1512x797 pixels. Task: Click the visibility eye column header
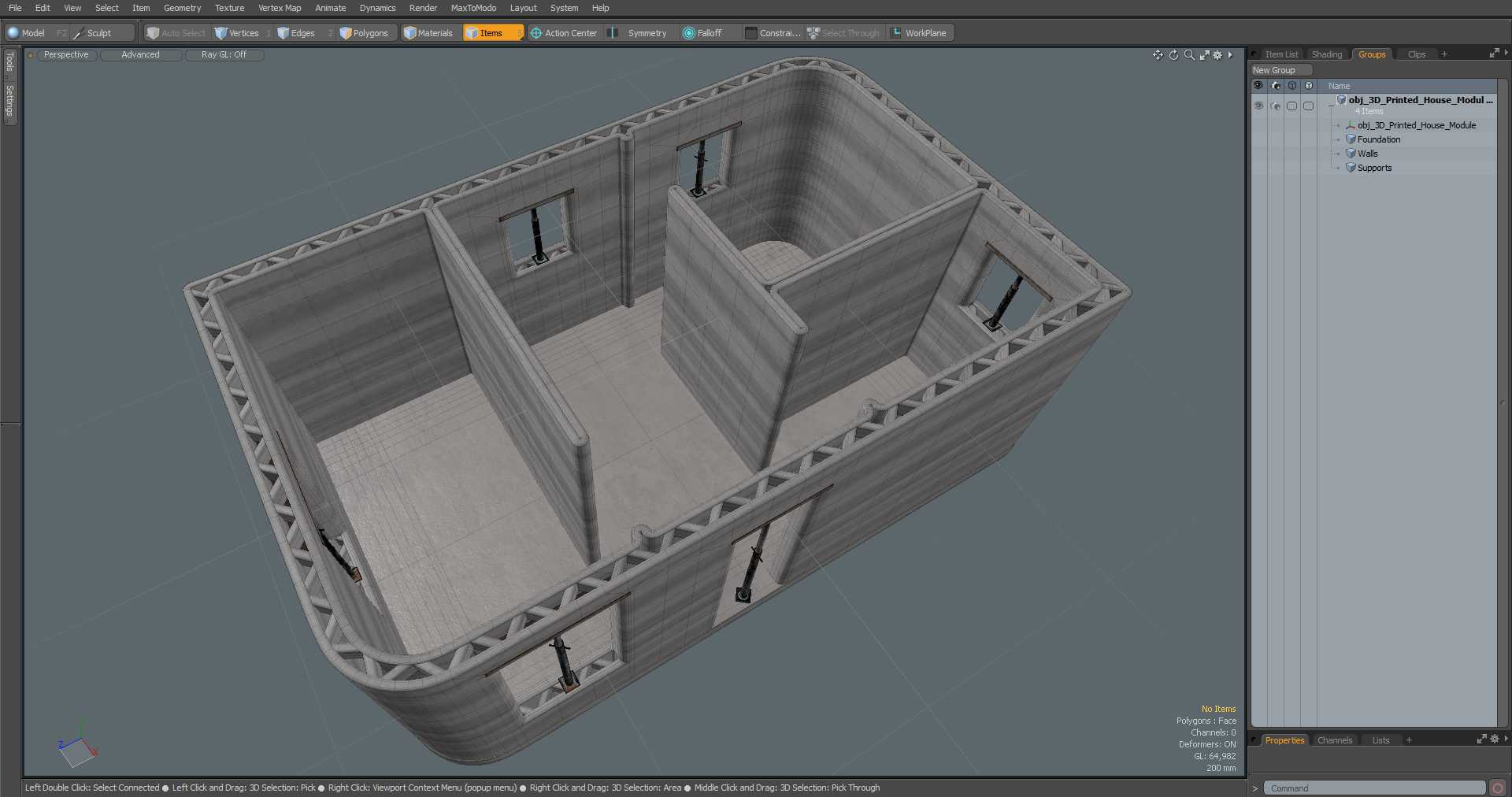click(x=1258, y=86)
